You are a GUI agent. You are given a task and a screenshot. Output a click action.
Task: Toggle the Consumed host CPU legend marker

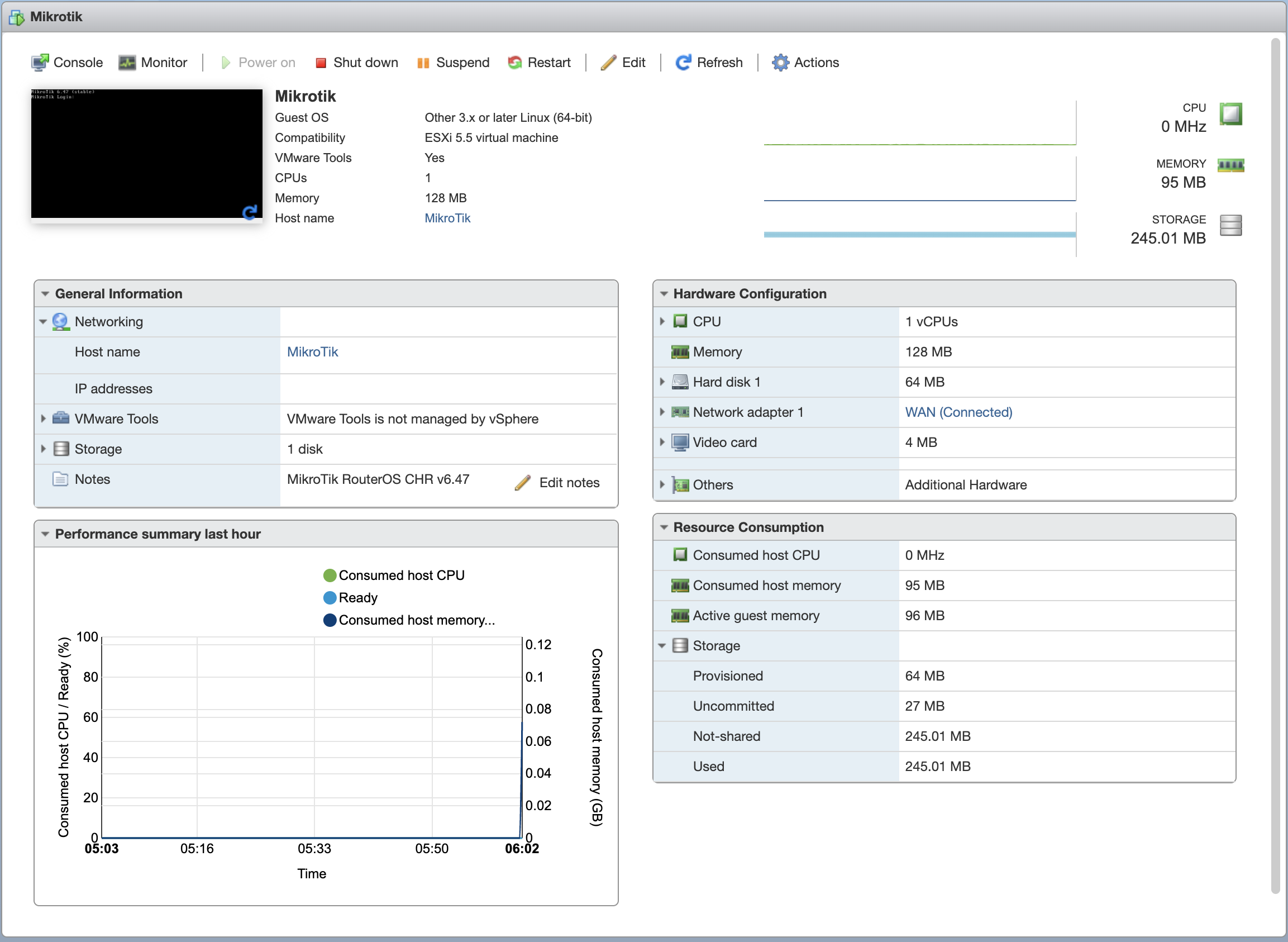(x=330, y=575)
